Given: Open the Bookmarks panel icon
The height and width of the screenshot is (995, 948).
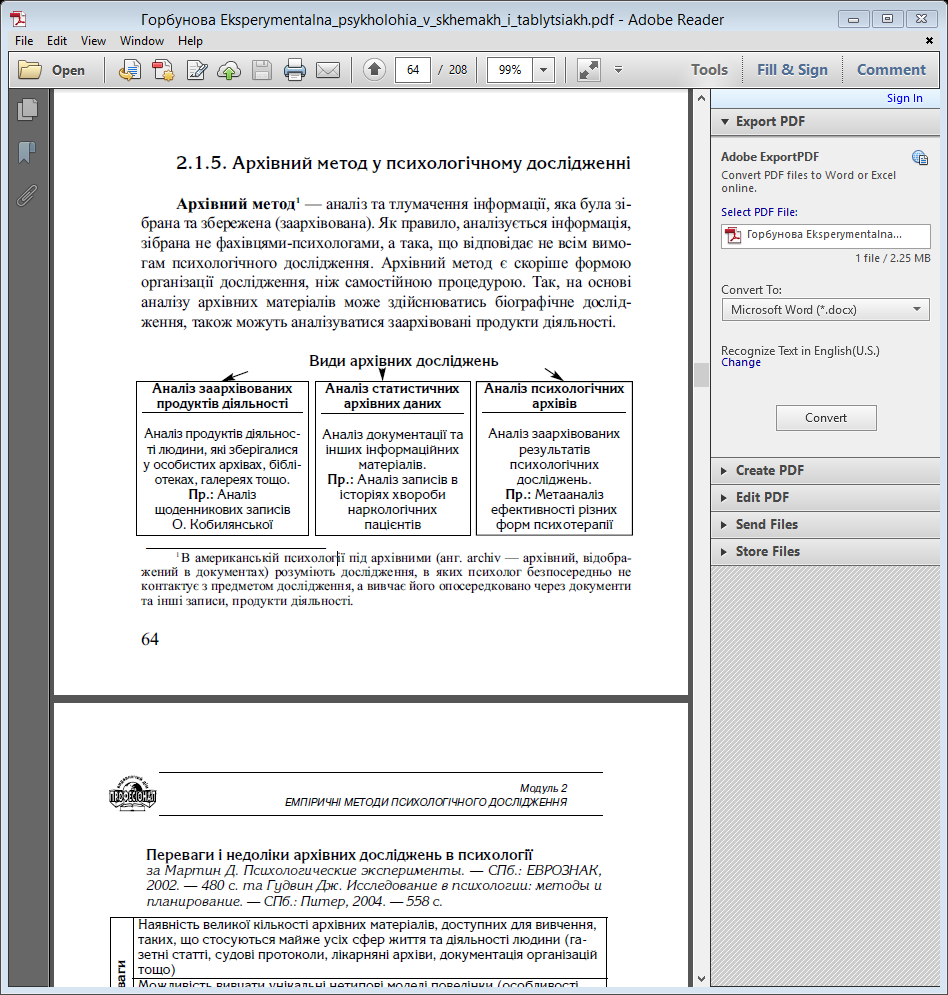Looking at the screenshot, I should click(27, 152).
